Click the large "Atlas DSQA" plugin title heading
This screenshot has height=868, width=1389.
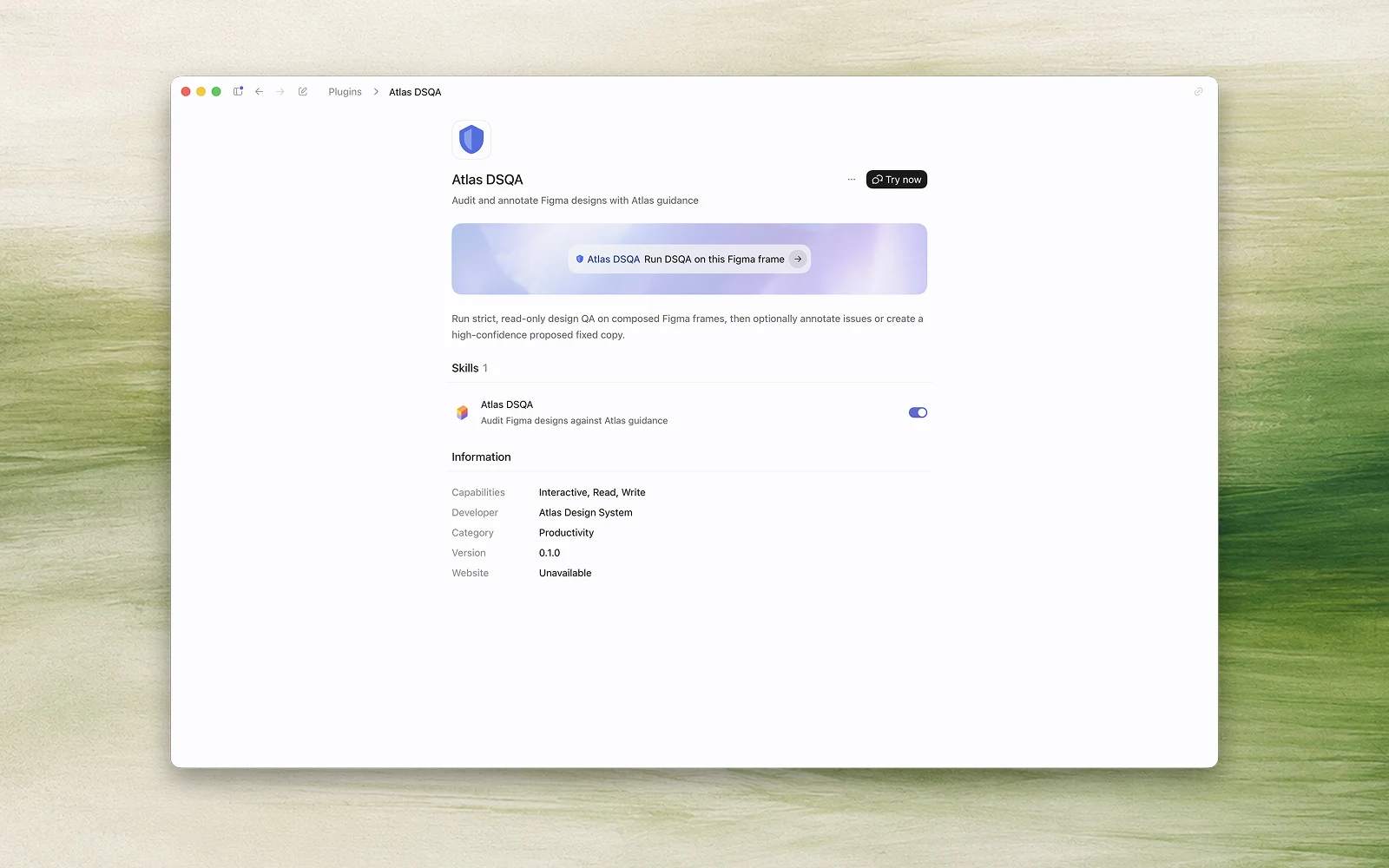(x=487, y=180)
